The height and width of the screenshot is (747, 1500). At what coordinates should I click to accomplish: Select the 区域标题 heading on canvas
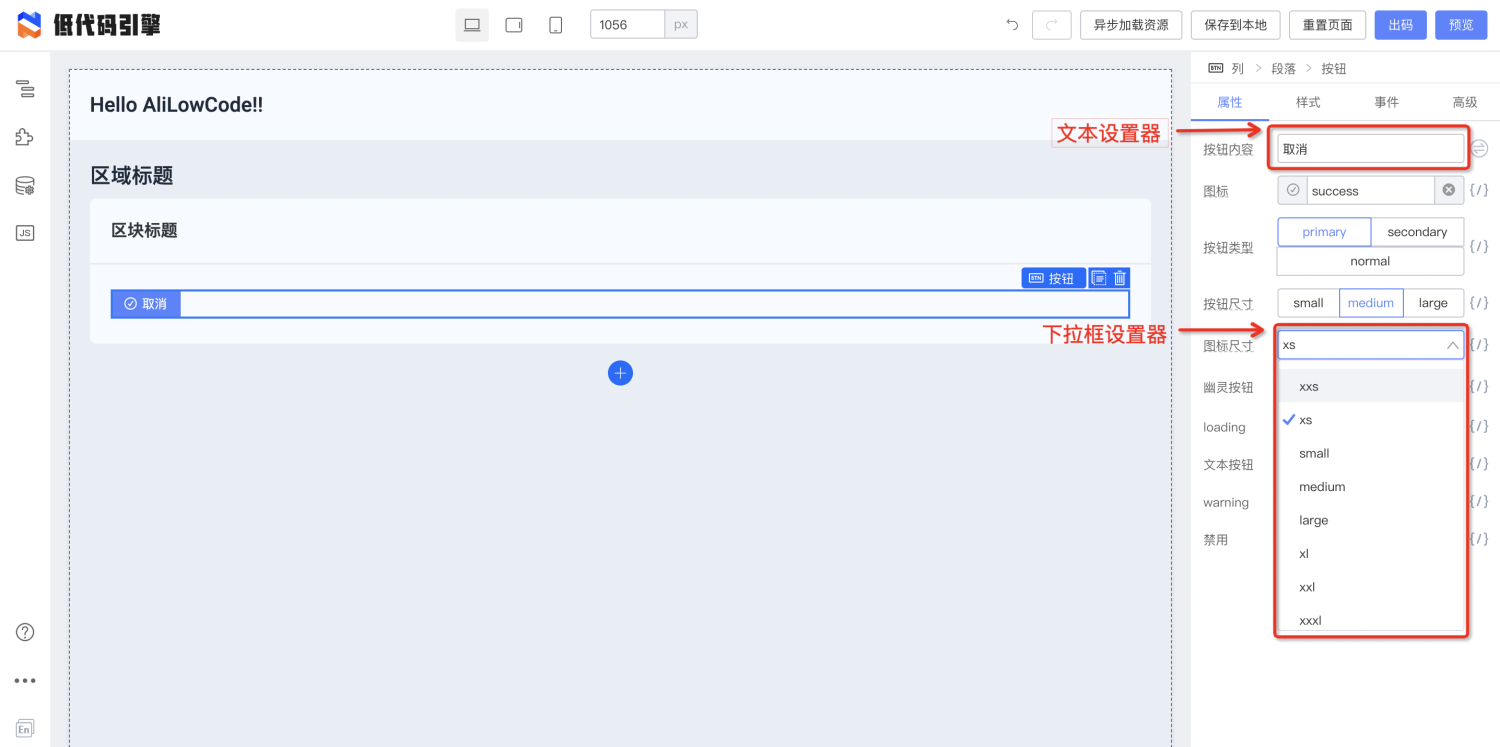click(x=132, y=176)
